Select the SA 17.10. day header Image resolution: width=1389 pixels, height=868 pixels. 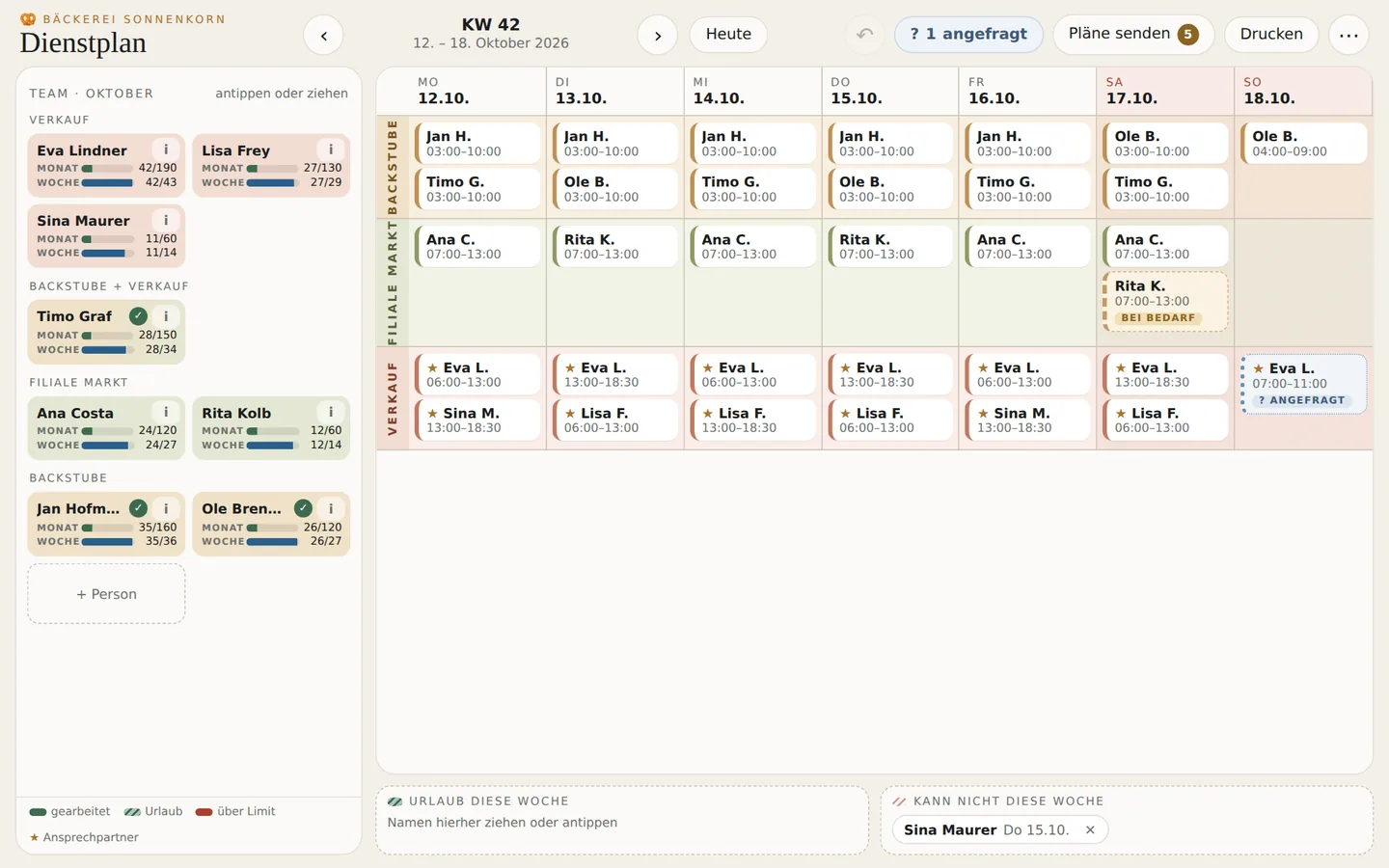point(1165,91)
